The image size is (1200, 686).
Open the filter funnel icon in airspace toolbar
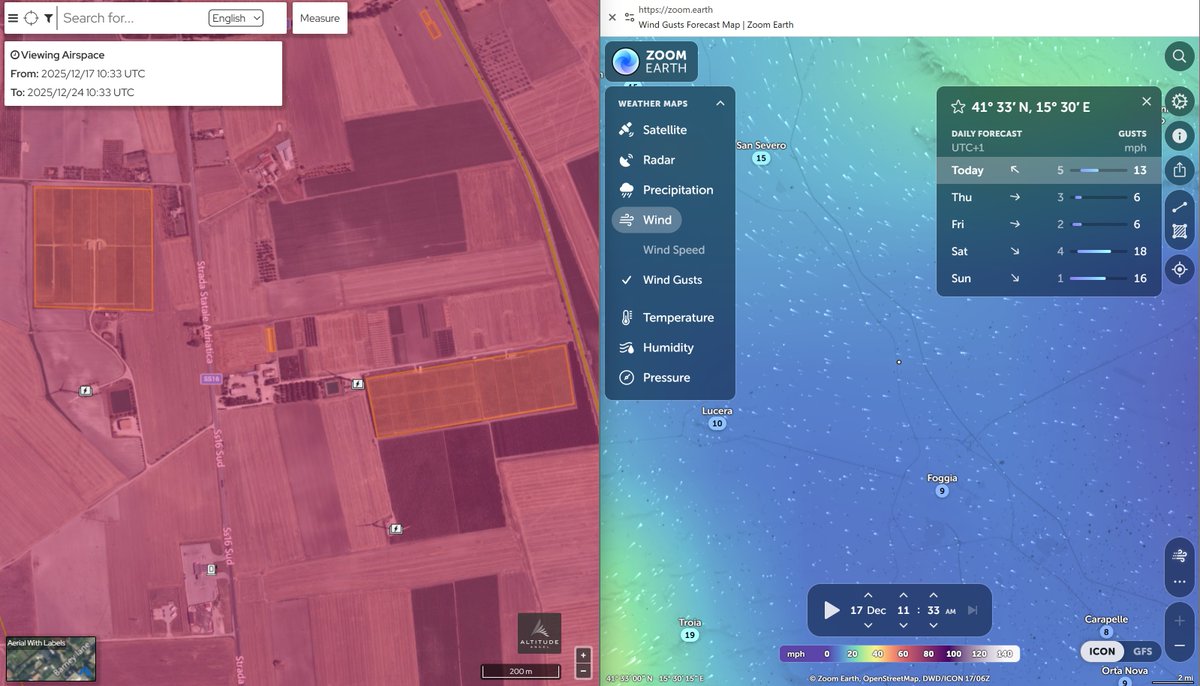tap(48, 18)
